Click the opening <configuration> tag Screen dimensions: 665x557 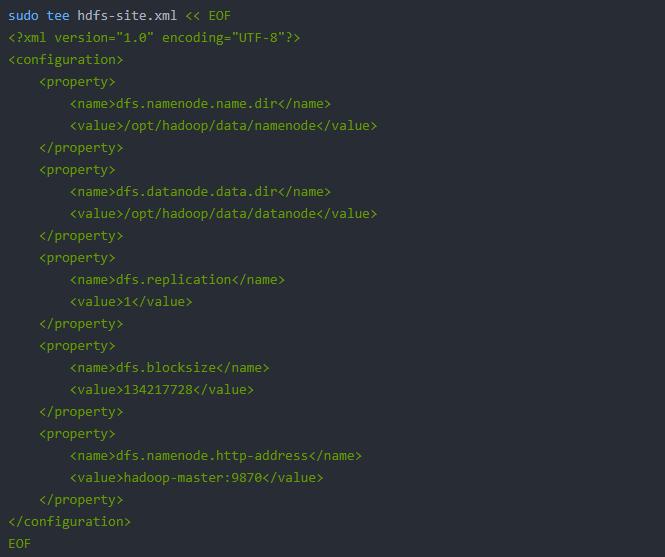click(x=66, y=60)
